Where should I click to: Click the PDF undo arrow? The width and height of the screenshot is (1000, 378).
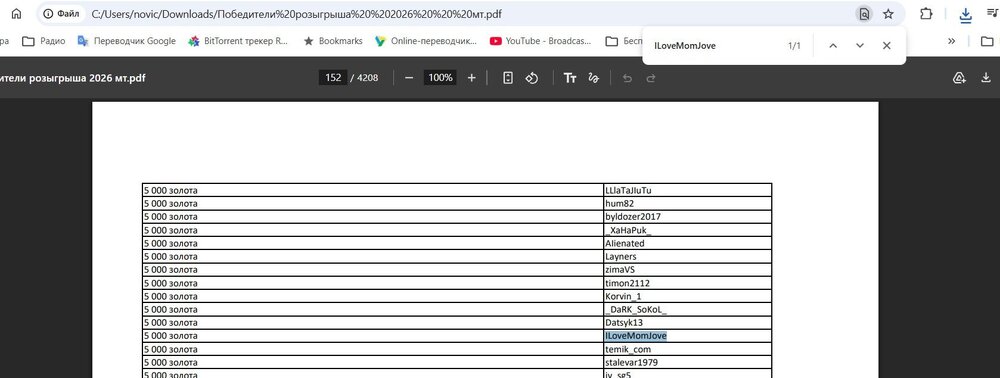tap(627, 78)
